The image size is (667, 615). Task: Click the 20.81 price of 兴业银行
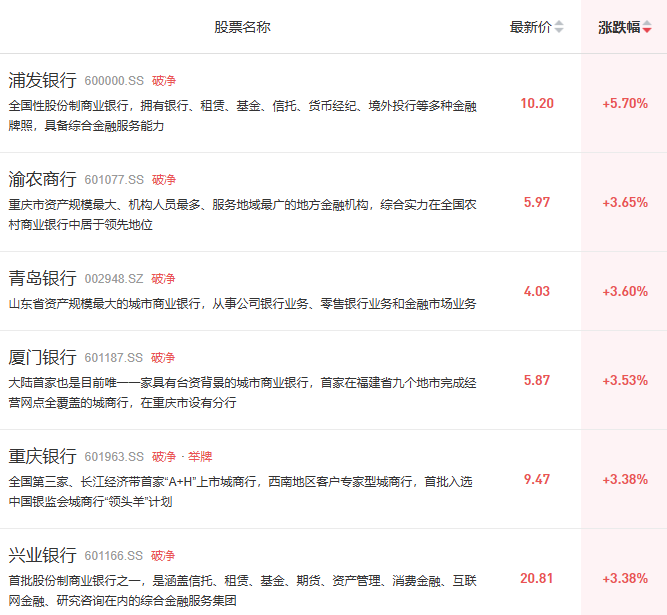tap(537, 578)
